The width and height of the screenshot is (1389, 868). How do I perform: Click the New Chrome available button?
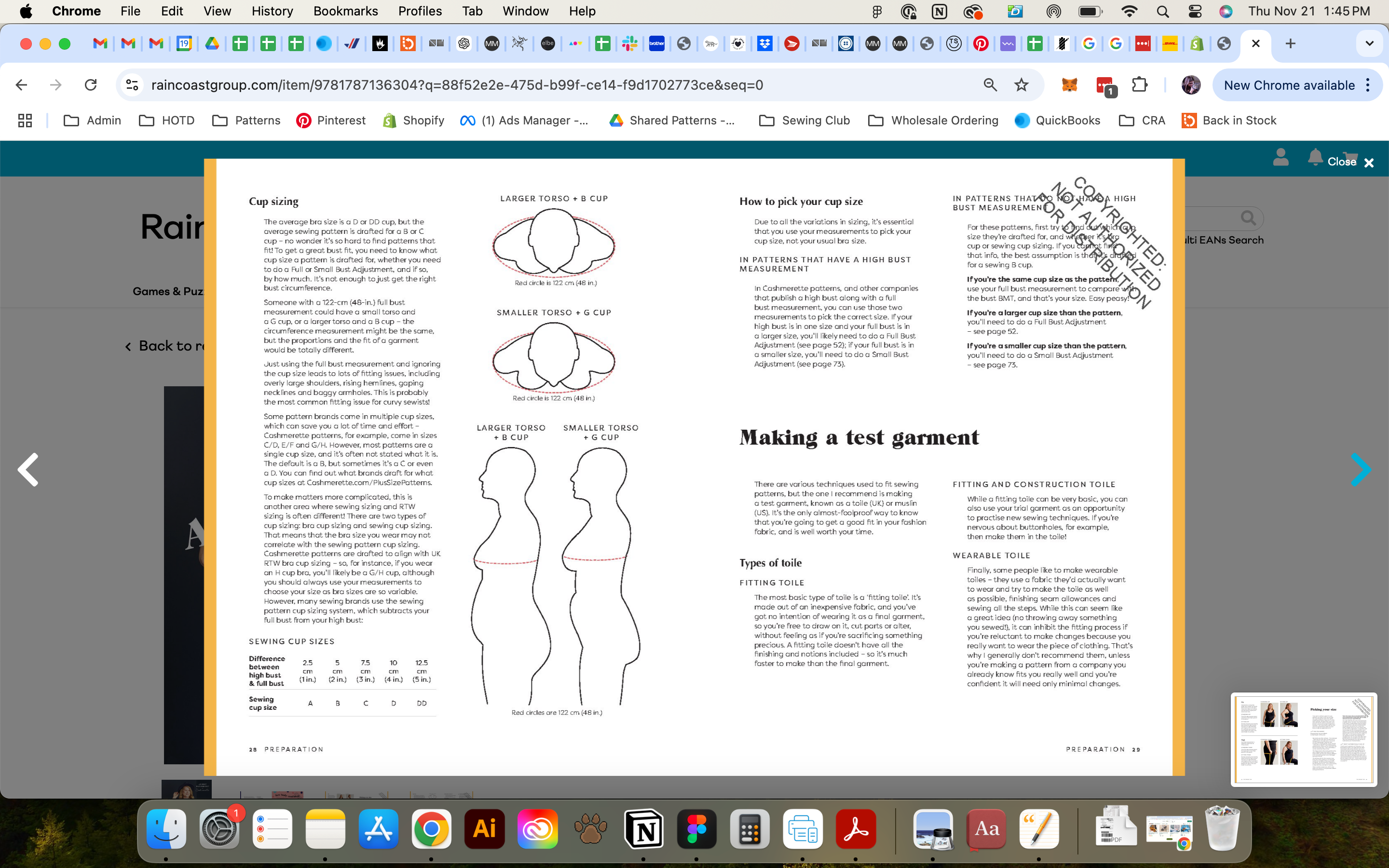tap(1289, 85)
